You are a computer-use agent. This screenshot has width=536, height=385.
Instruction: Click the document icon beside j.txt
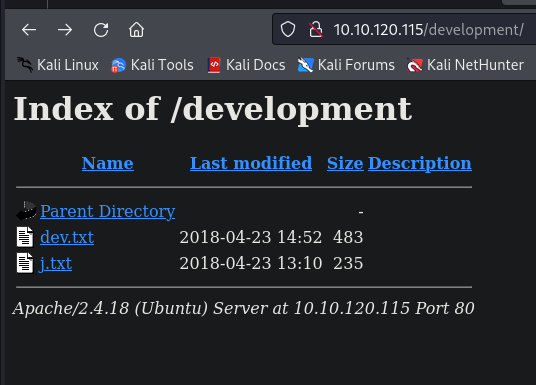point(25,263)
